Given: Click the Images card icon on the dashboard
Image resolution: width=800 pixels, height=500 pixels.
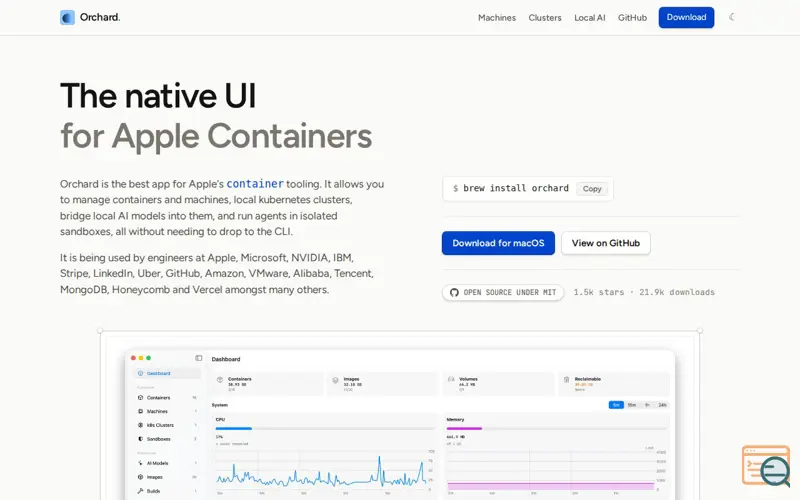Looking at the screenshot, I should [x=335, y=380].
